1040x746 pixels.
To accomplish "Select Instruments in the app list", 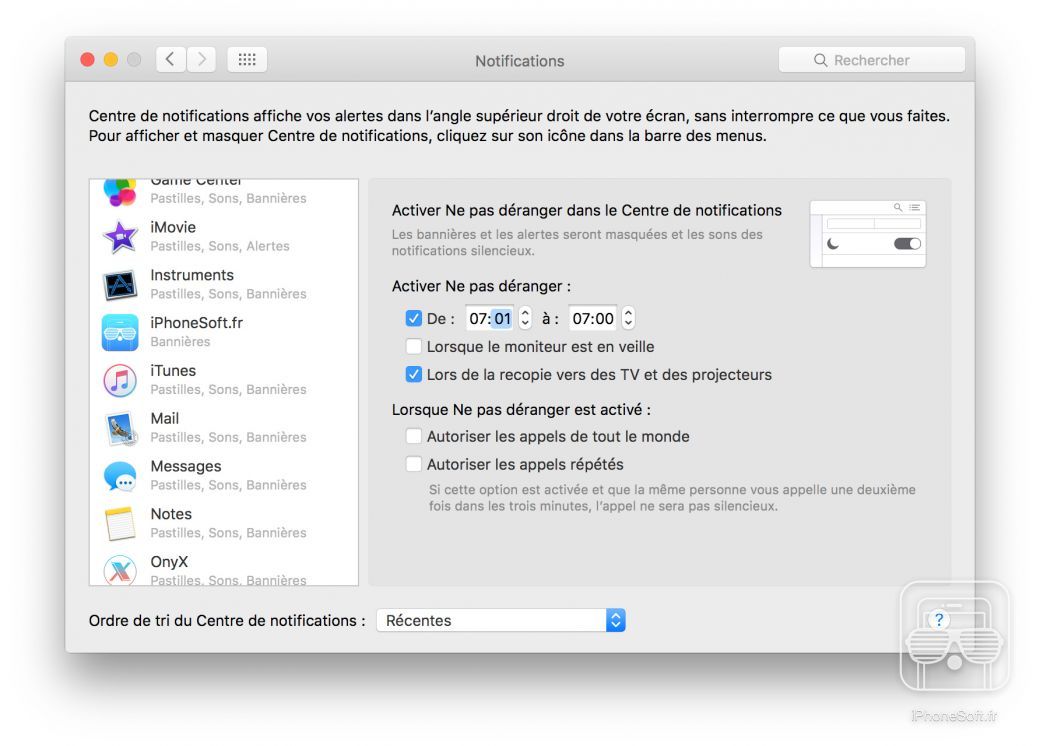I will click(224, 284).
